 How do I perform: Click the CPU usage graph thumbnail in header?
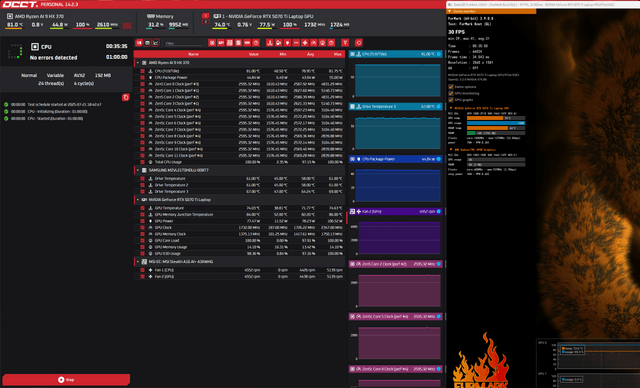pos(127,25)
